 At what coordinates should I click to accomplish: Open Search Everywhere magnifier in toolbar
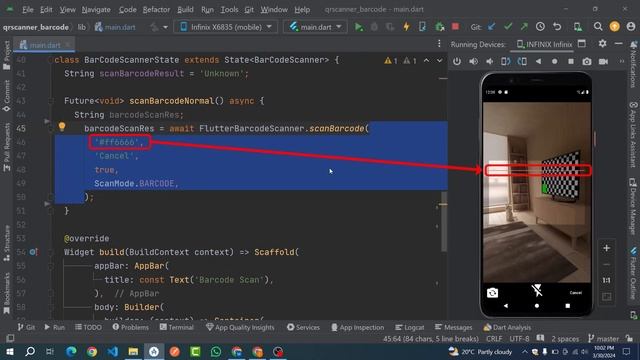[x=598, y=27]
